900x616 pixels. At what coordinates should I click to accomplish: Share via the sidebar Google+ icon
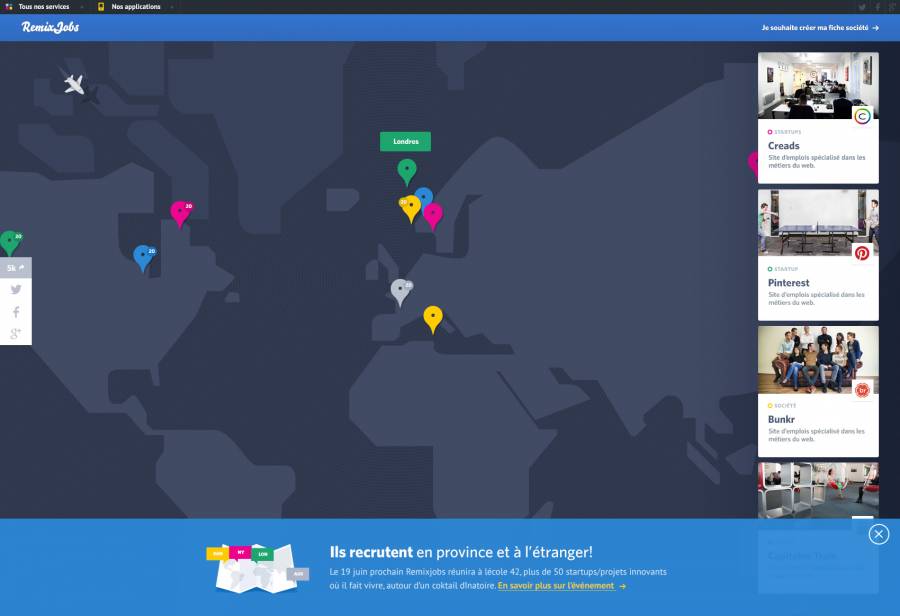pos(16,334)
